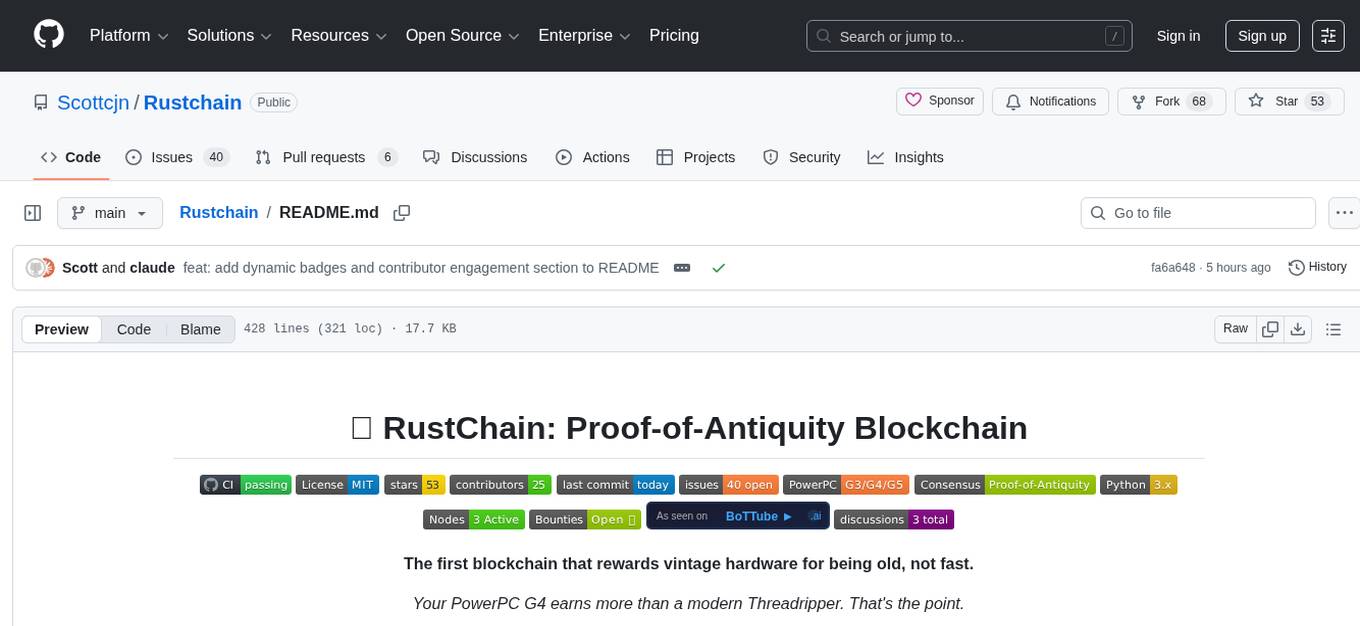The image size is (1360, 626).
Task: Click the Sponsor button
Action: 939,100
